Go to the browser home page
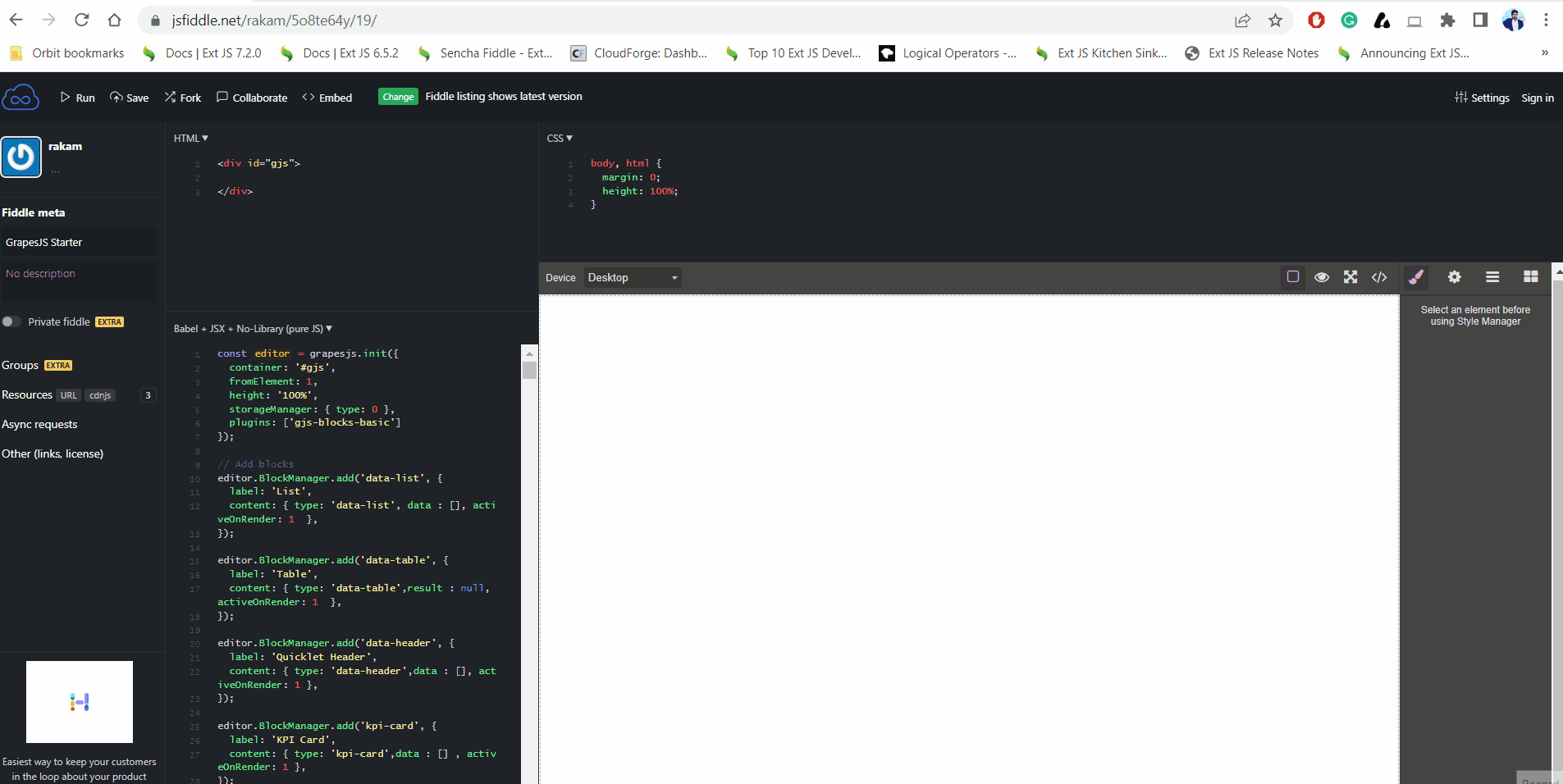 click(114, 21)
